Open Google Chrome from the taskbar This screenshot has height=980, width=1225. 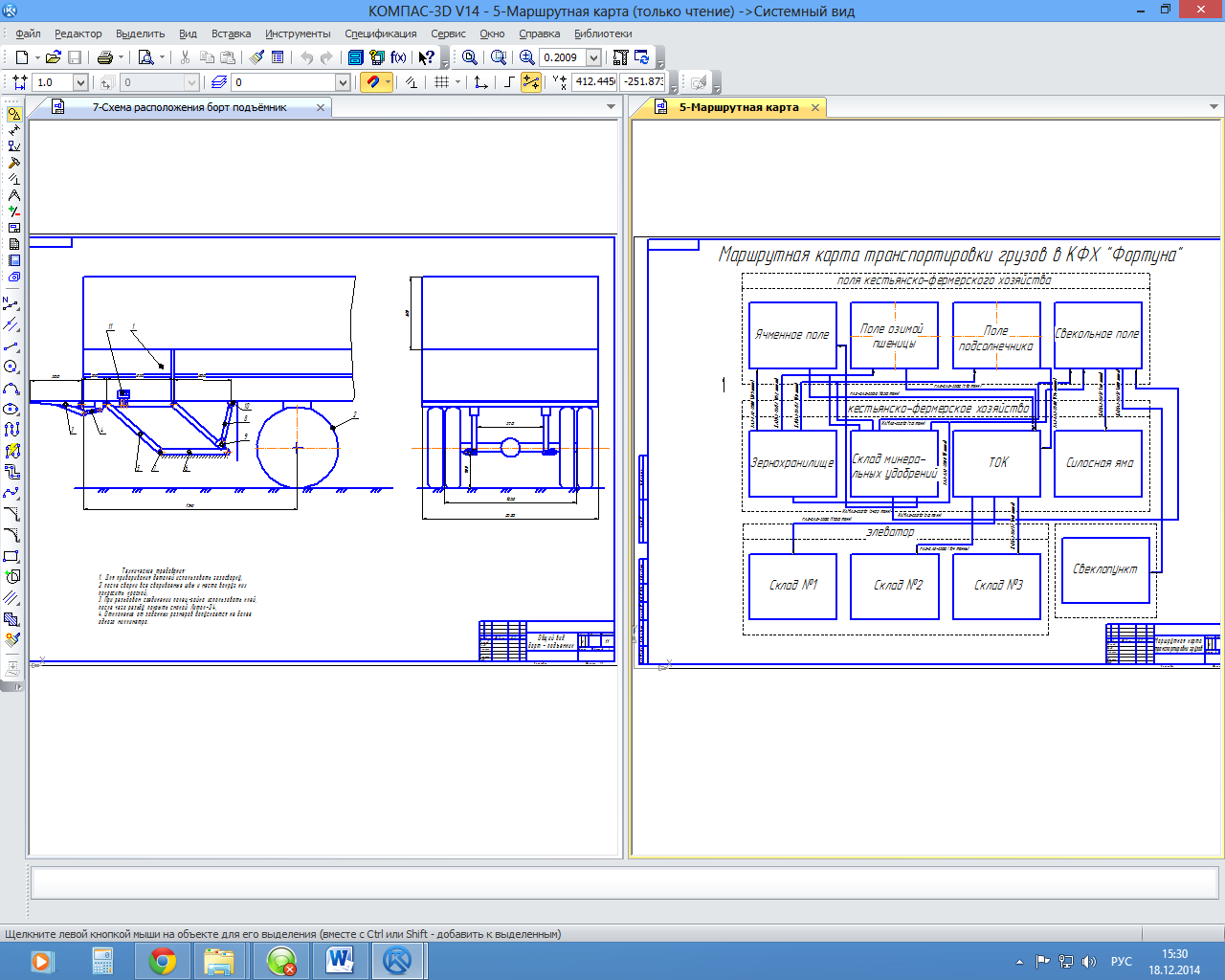(163, 961)
